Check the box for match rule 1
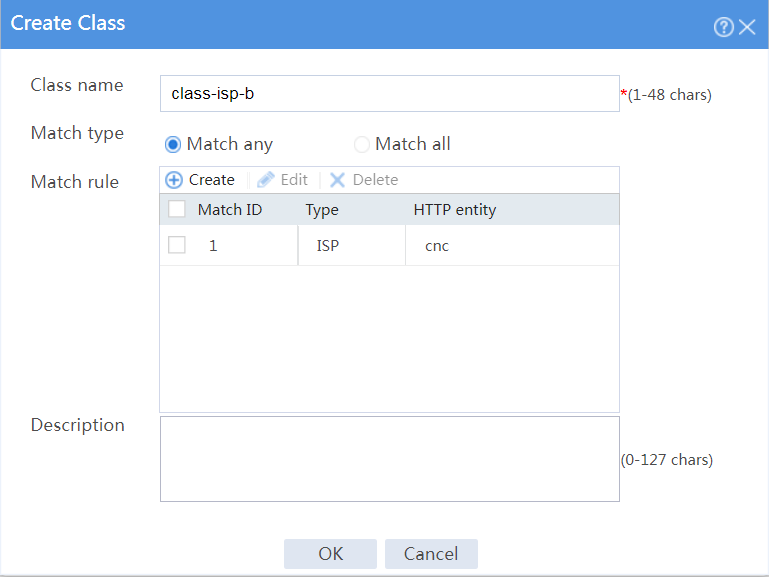This screenshot has height=577, width=769. click(x=177, y=245)
